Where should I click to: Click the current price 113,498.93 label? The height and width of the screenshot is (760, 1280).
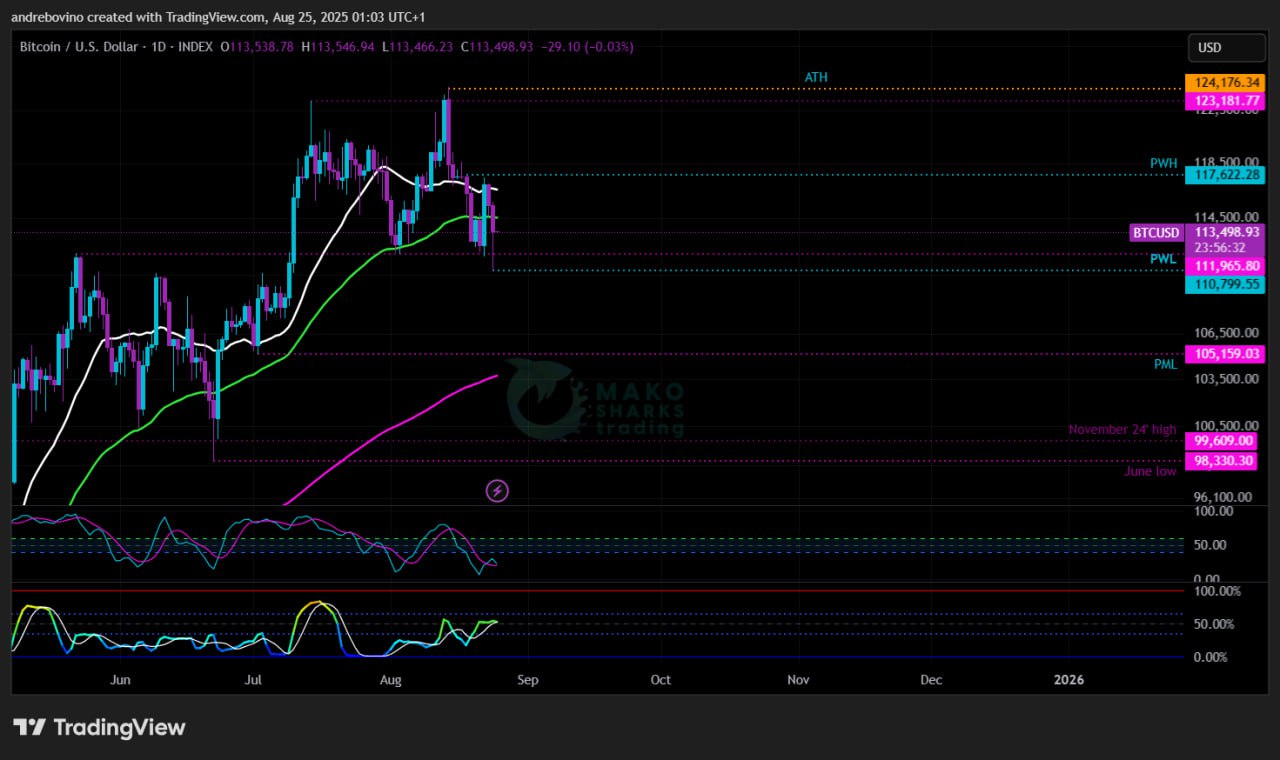(1224, 232)
